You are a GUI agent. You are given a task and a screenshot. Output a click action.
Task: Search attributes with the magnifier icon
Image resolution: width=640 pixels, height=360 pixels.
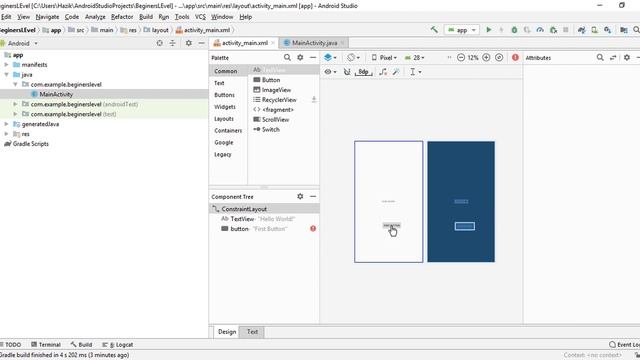600,58
